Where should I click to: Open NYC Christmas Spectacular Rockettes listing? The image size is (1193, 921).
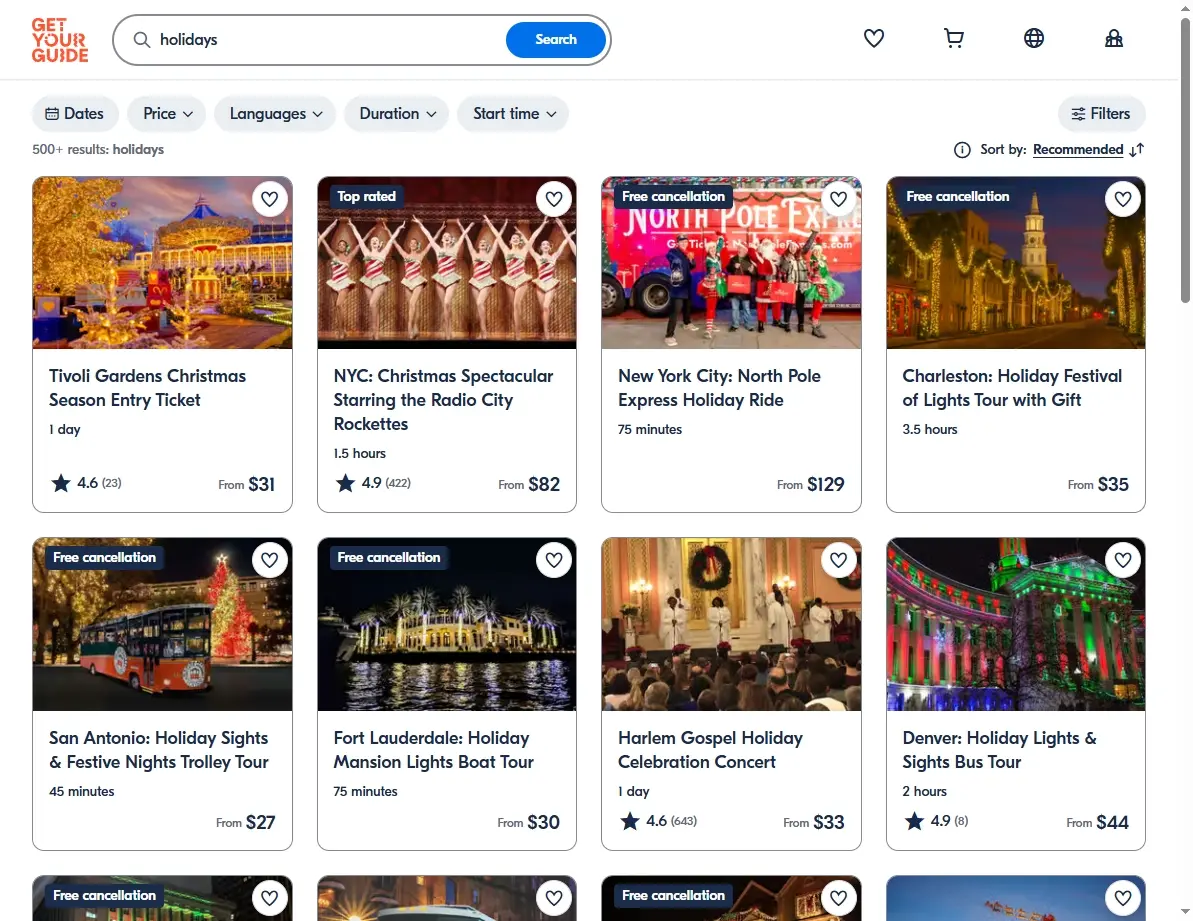point(444,400)
